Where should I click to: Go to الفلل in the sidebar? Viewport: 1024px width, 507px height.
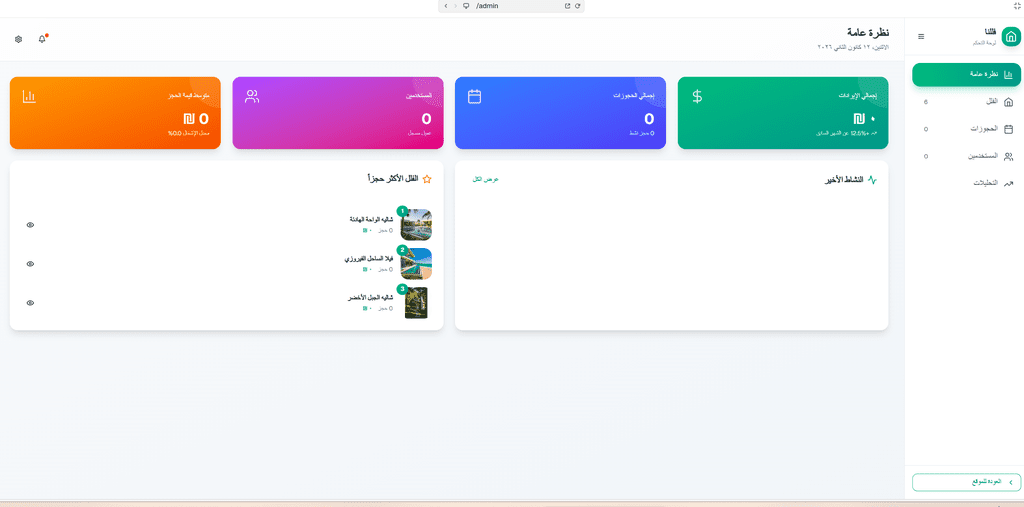click(966, 102)
